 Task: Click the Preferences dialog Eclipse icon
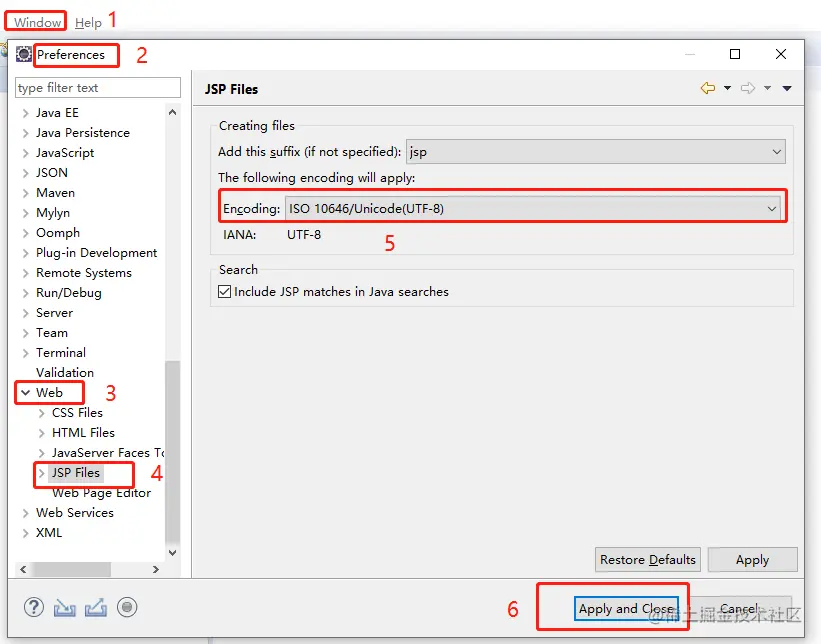(24, 54)
